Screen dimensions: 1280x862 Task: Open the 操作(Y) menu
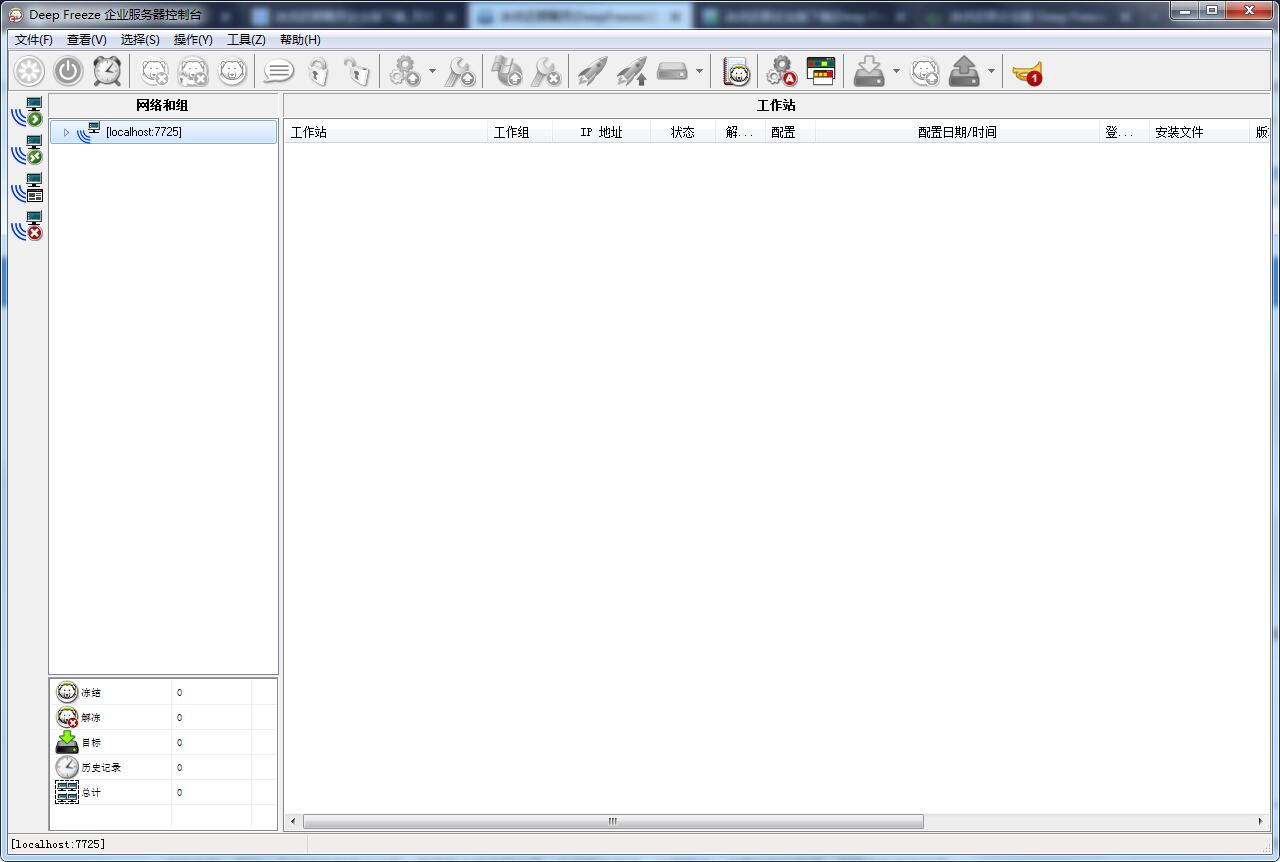(x=193, y=39)
